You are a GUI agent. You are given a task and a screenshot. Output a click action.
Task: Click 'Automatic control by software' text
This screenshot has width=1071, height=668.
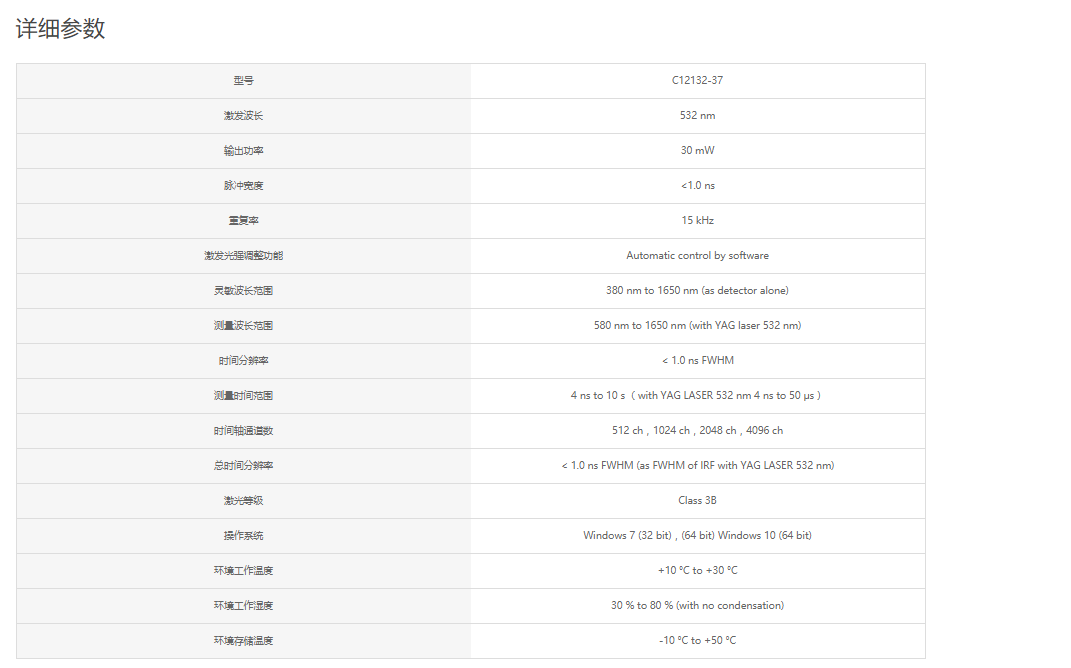pos(697,255)
